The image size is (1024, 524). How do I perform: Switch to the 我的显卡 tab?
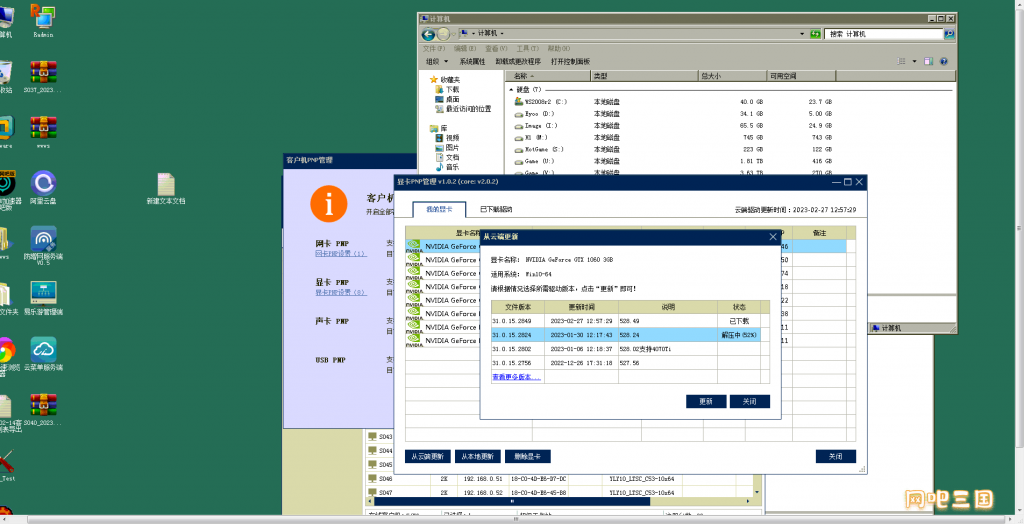coord(440,210)
